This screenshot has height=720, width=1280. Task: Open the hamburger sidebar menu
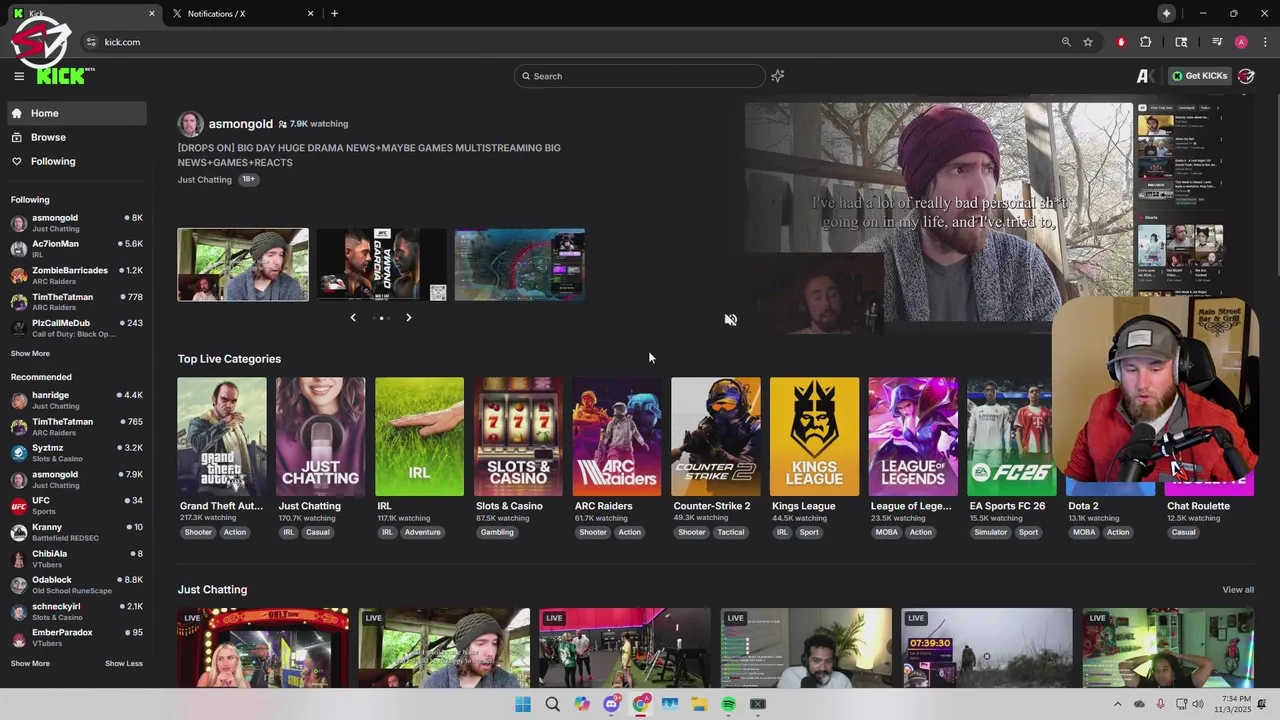19,76
